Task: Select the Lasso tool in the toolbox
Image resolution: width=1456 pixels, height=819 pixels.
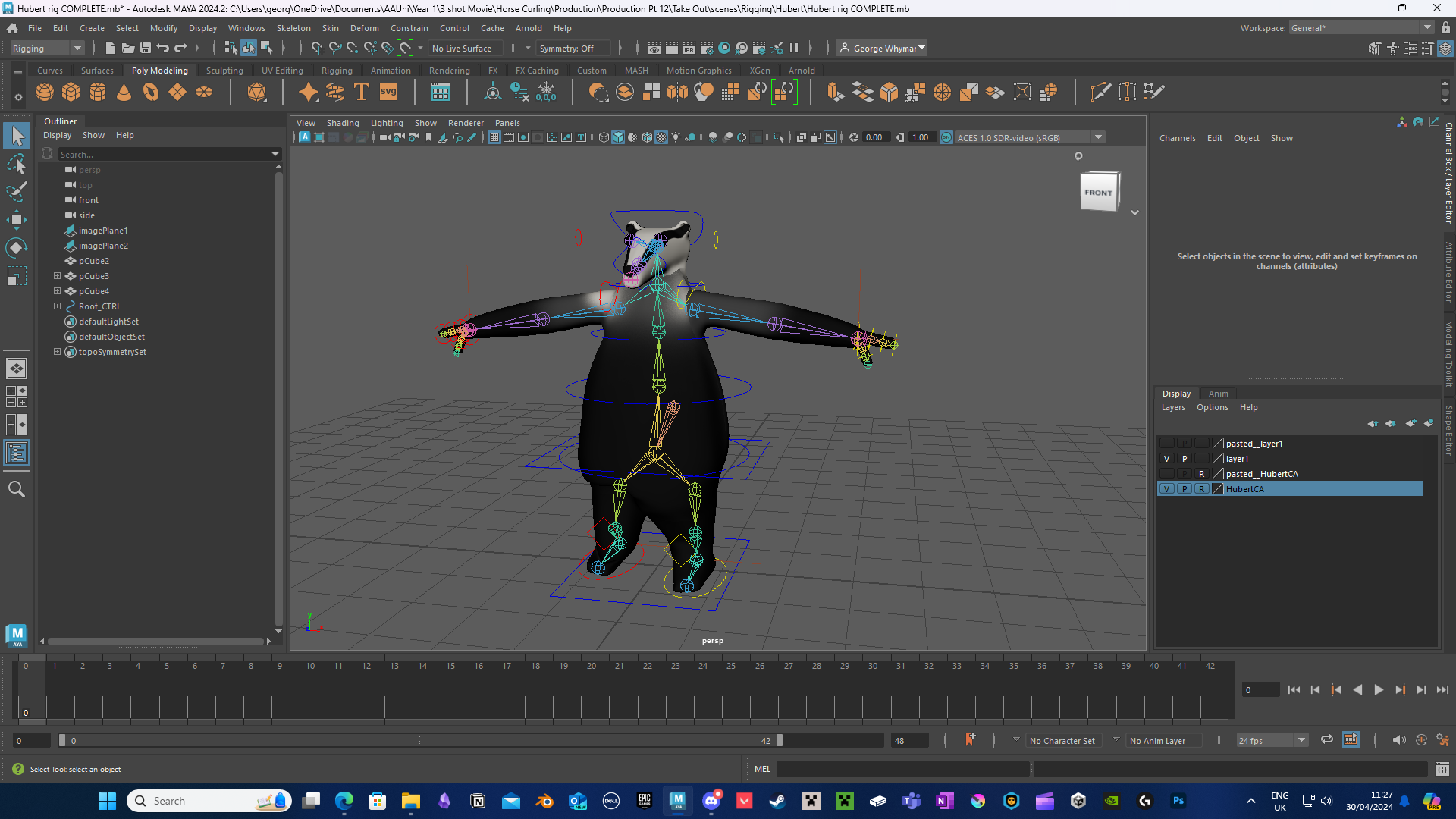Action: click(x=17, y=165)
